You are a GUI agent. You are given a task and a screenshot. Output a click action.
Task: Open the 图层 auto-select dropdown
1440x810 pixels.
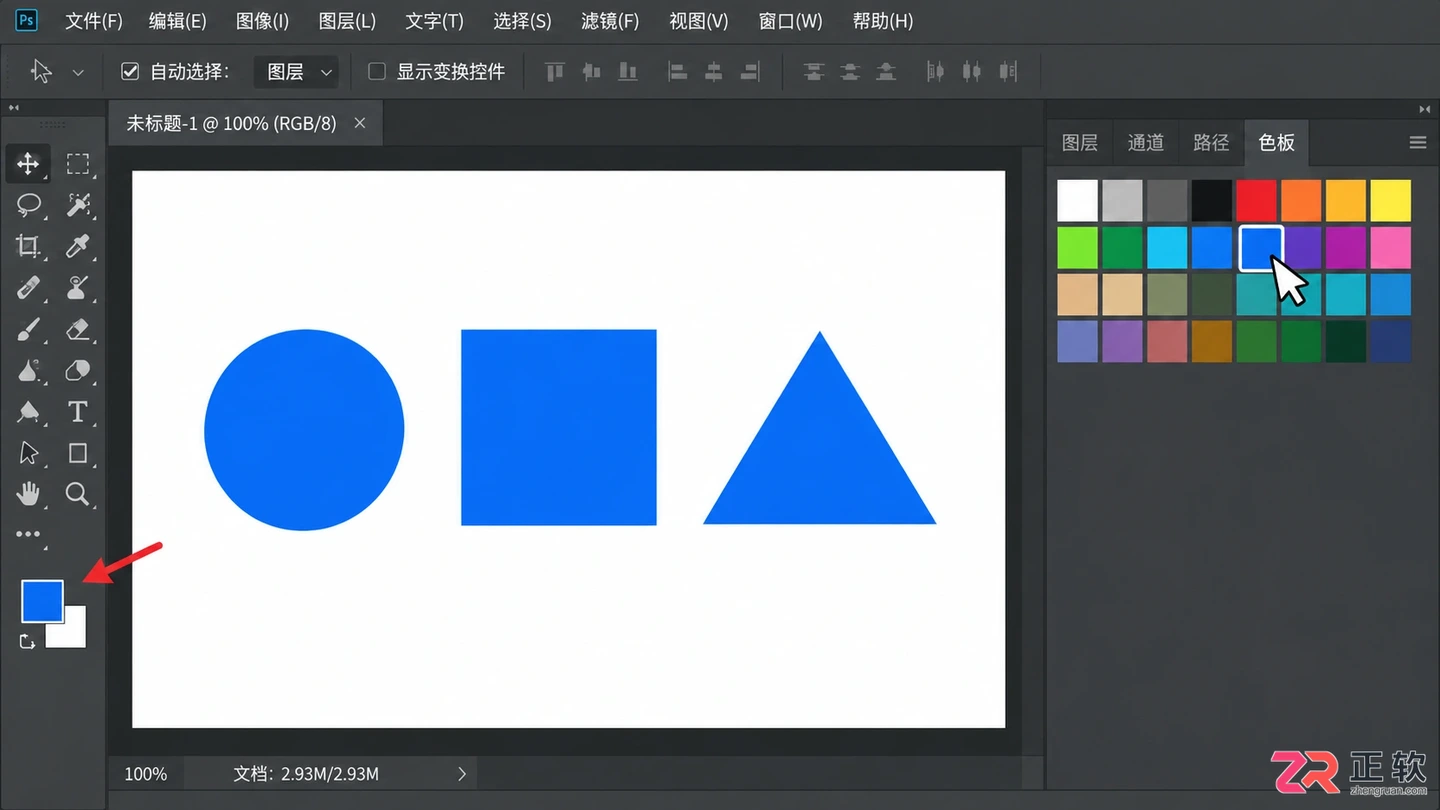pyautogui.click(x=297, y=72)
